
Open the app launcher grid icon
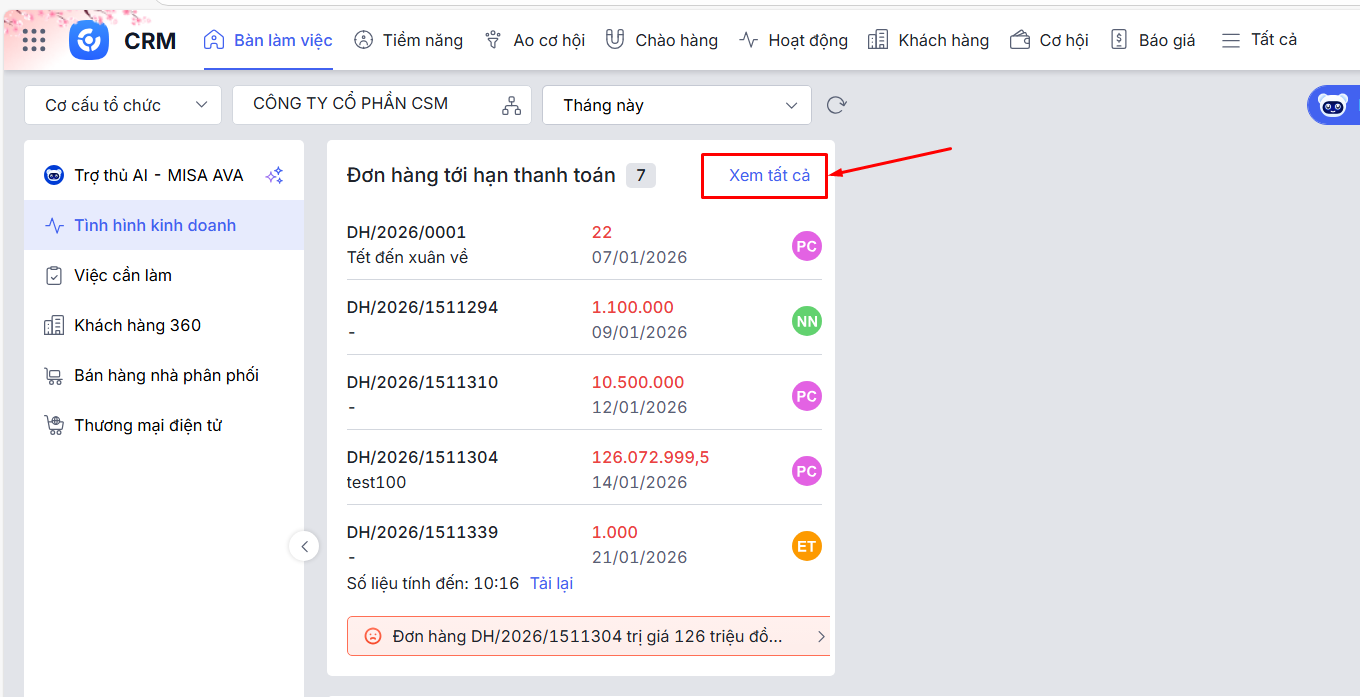point(34,40)
